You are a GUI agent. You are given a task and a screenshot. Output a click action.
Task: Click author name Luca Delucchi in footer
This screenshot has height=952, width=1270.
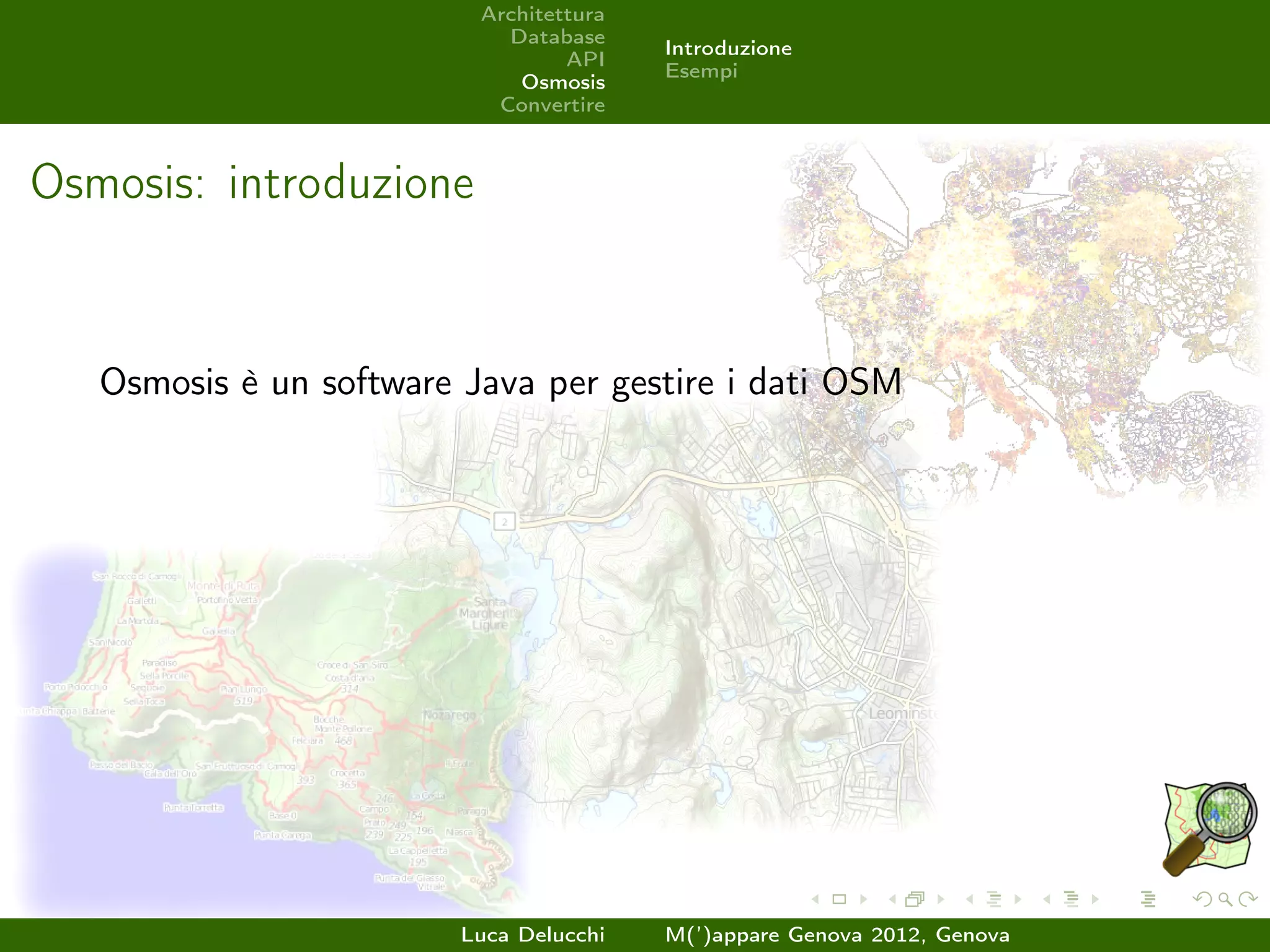pyautogui.click(x=533, y=935)
